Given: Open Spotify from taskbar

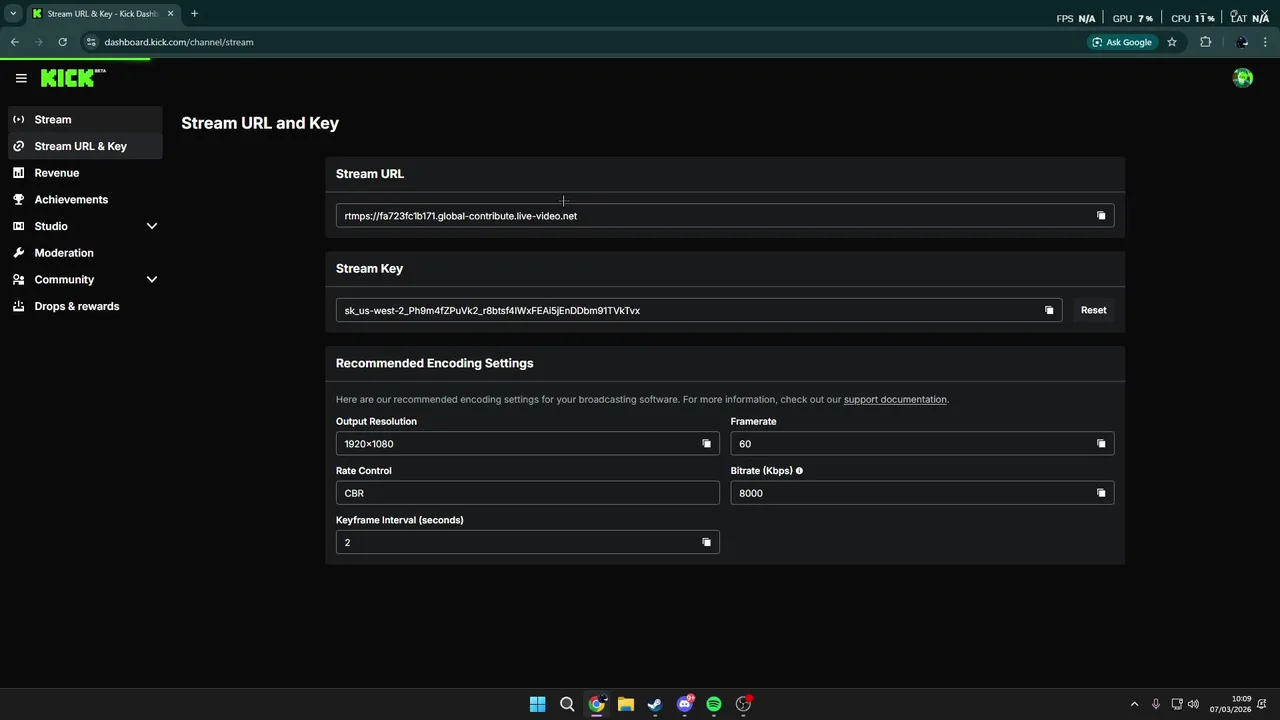Looking at the screenshot, I should pos(714,704).
